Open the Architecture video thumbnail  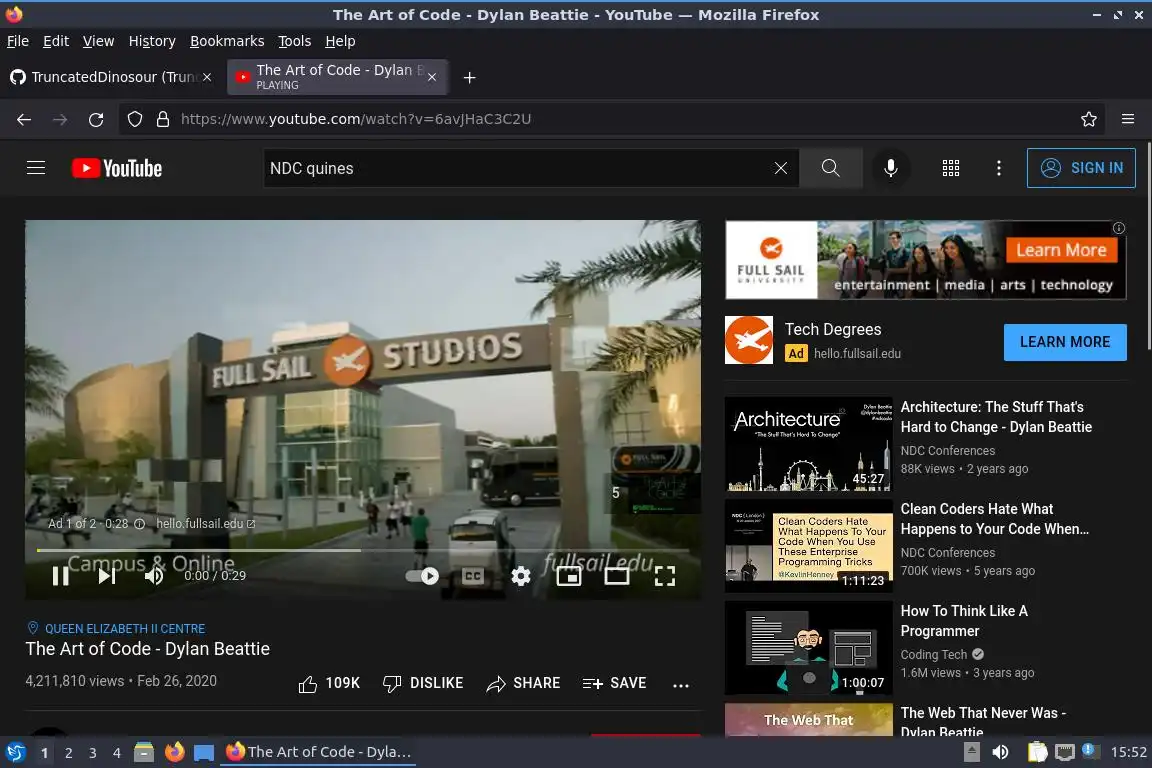coord(808,445)
